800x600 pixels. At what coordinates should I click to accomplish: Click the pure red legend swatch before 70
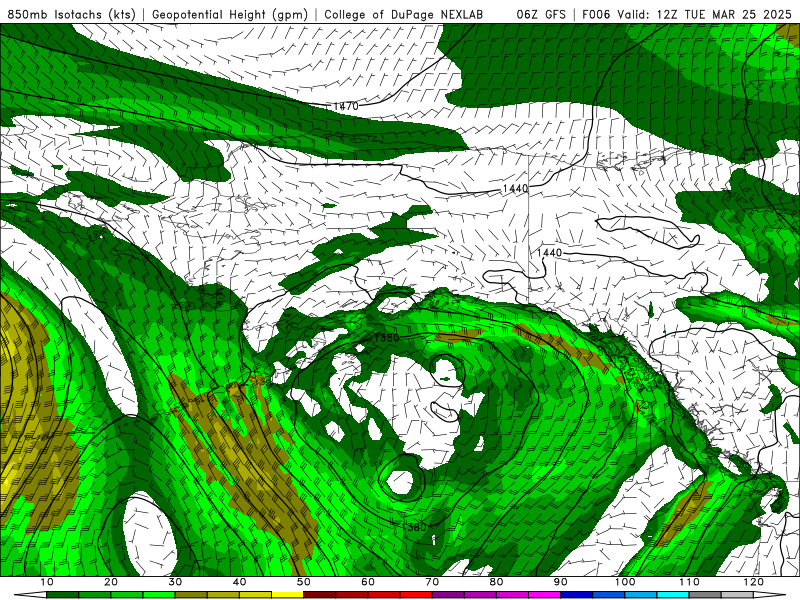pyautogui.click(x=416, y=595)
